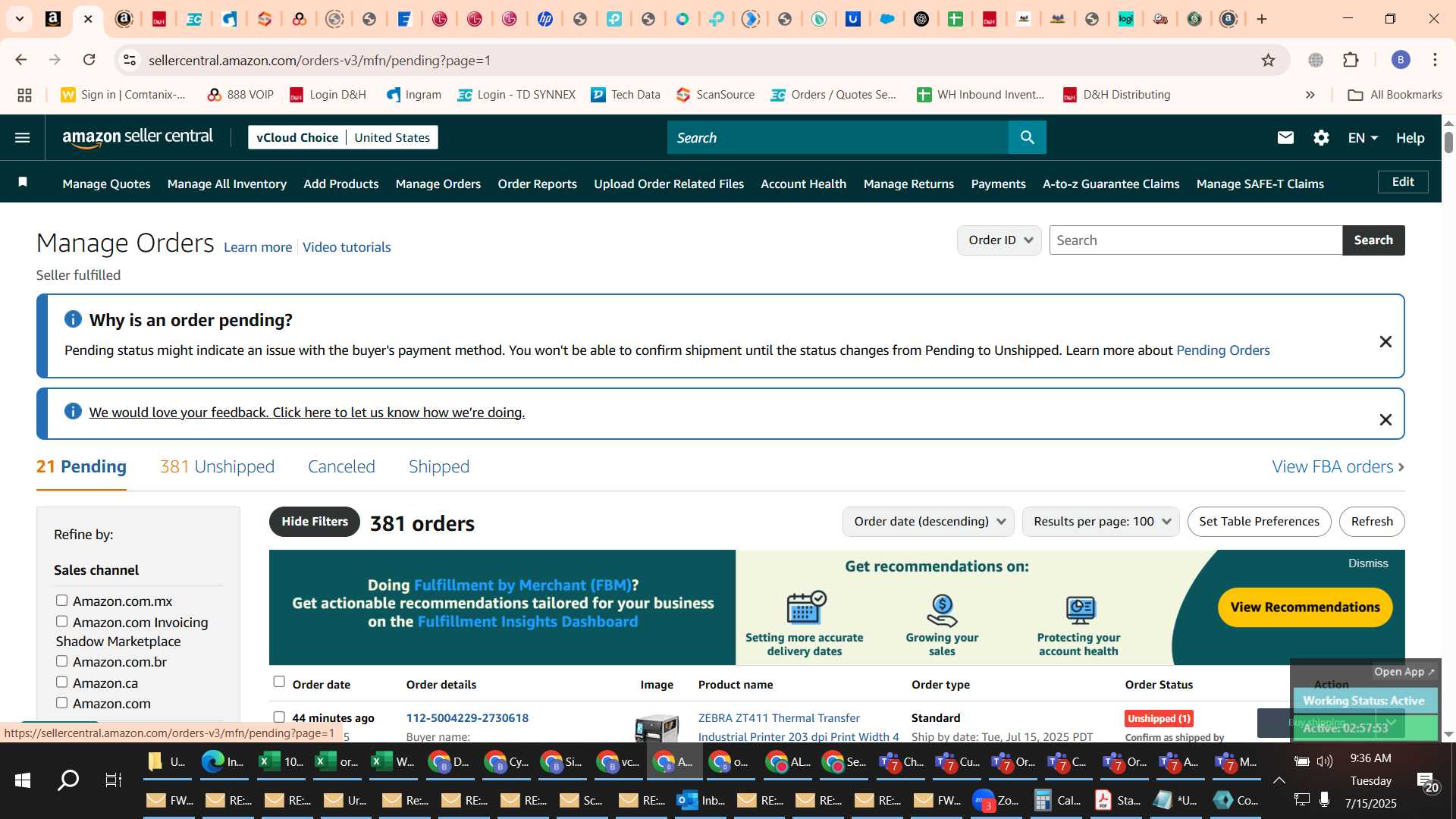Open the Windows Start menu
The image size is (1456, 819).
coord(22,780)
